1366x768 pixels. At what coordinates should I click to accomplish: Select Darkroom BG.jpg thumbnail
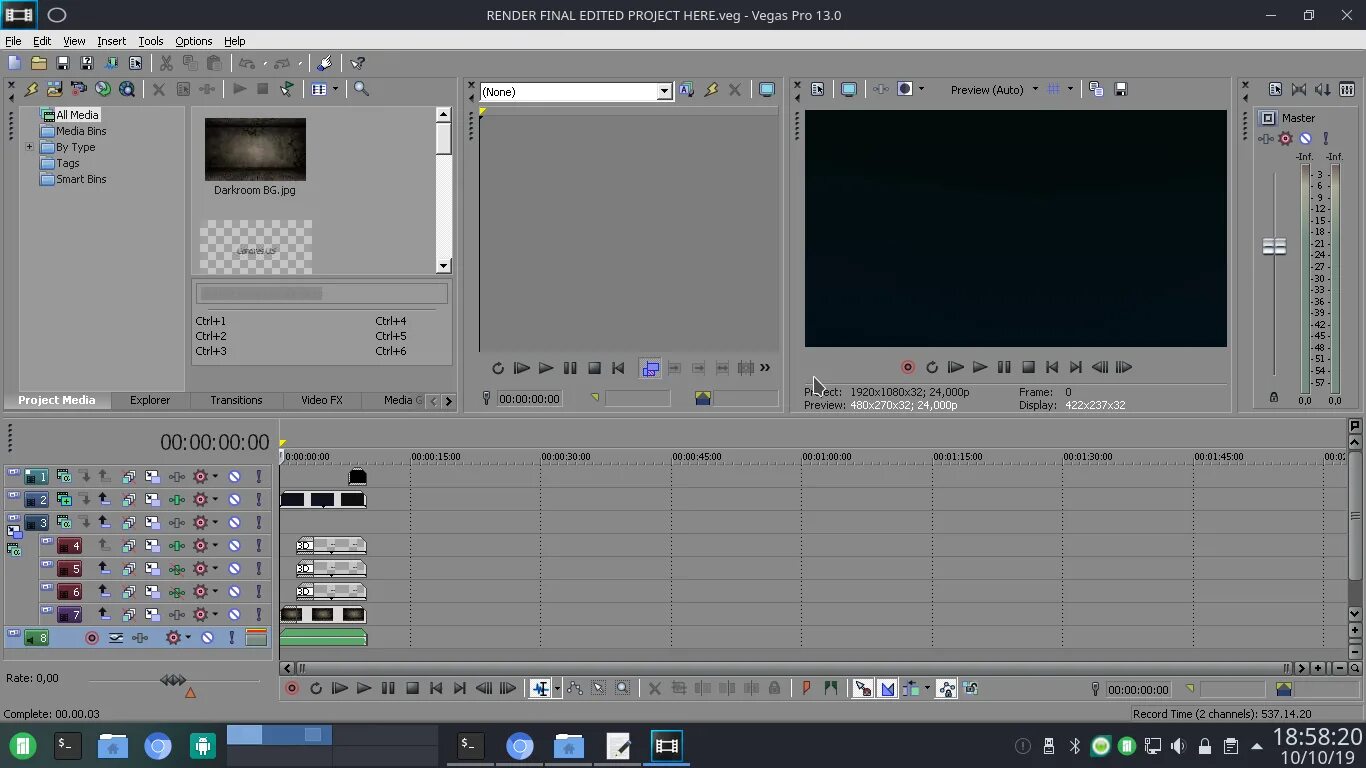point(255,150)
